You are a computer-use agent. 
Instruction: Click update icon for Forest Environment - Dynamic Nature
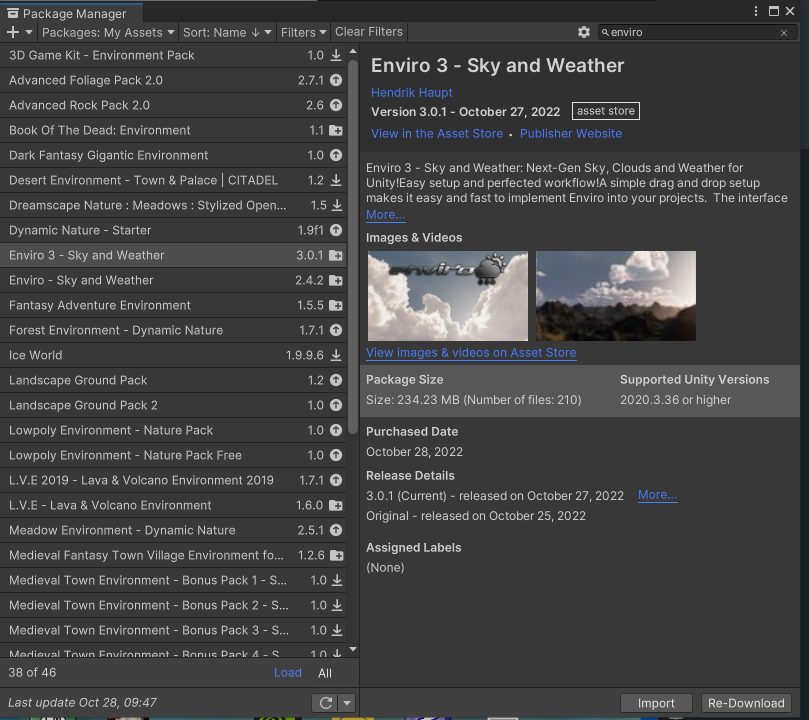(336, 330)
